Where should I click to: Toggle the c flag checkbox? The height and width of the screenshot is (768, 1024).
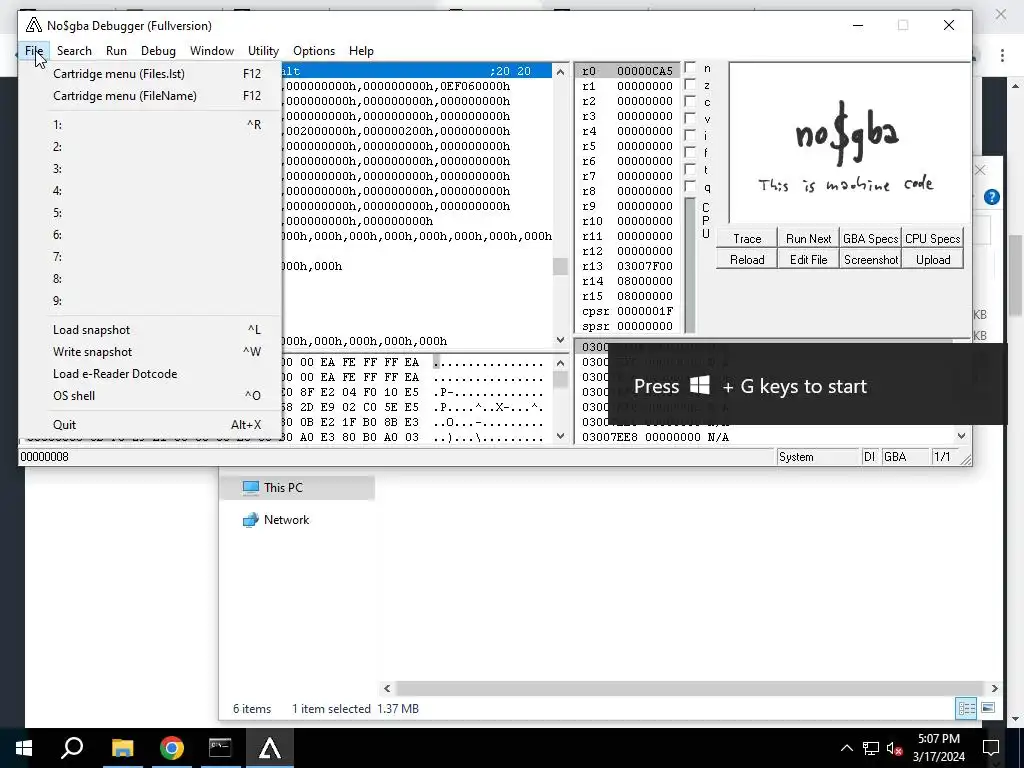(690, 102)
